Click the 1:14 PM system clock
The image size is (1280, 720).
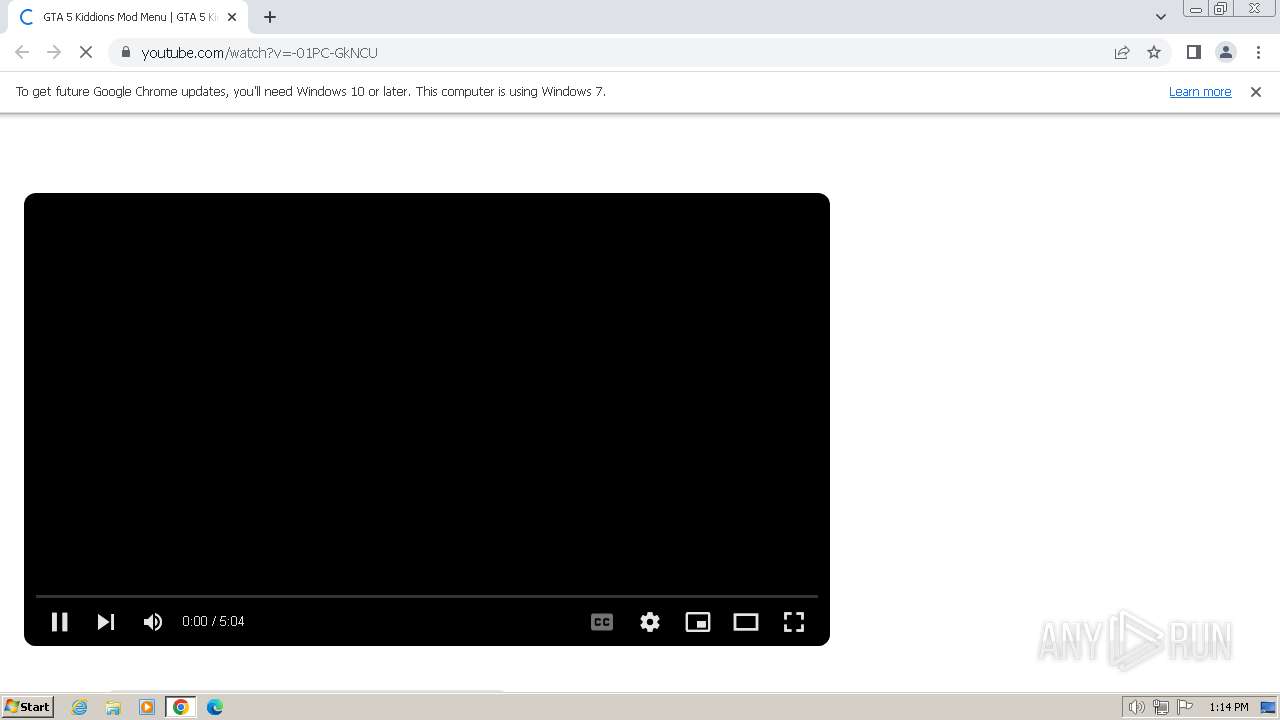point(1229,707)
